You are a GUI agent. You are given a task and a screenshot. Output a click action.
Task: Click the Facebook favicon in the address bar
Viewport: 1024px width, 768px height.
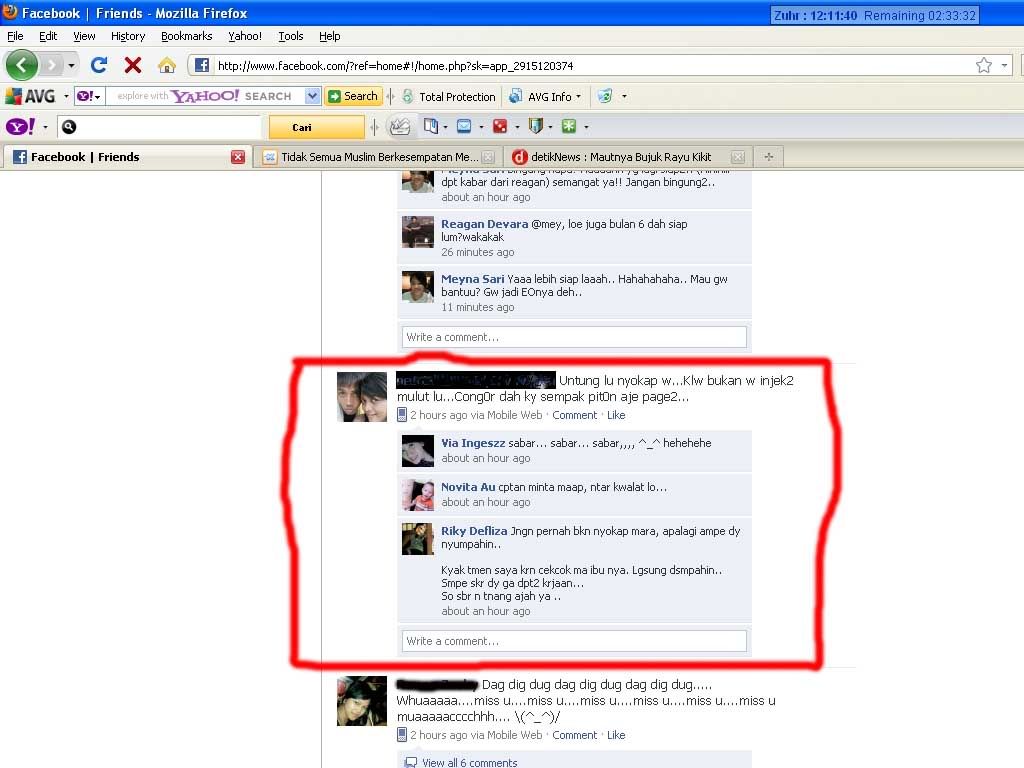pos(202,65)
